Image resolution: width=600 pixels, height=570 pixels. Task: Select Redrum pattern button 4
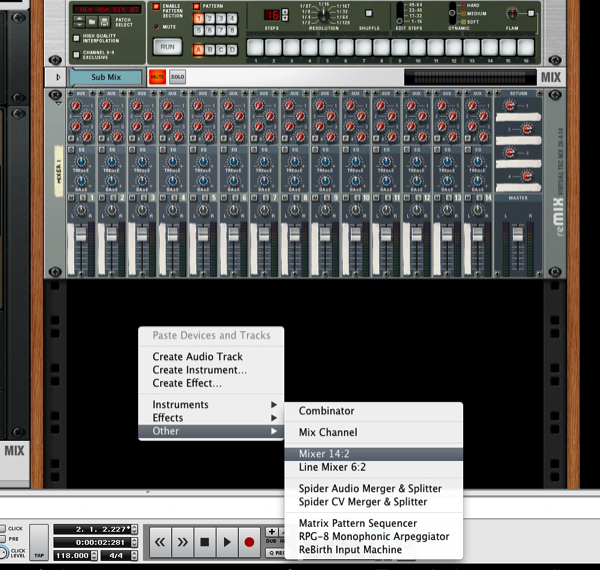tap(232, 18)
